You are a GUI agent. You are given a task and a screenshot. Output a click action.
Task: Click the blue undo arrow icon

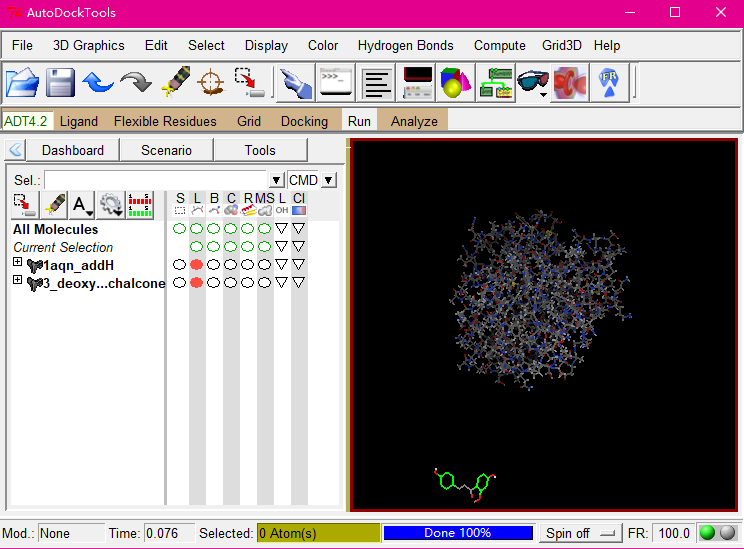point(98,82)
